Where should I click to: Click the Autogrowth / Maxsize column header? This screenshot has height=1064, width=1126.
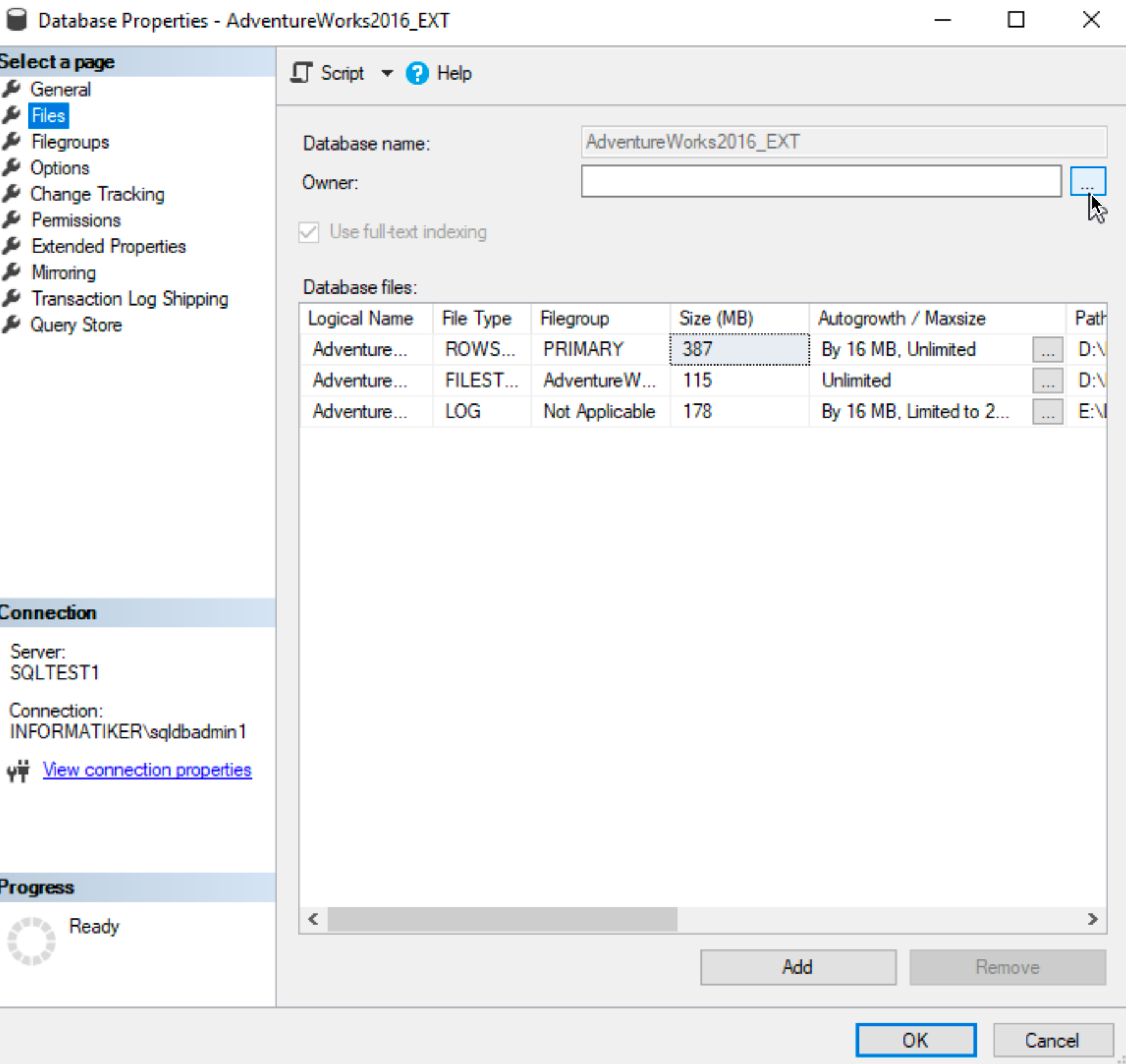click(x=937, y=319)
